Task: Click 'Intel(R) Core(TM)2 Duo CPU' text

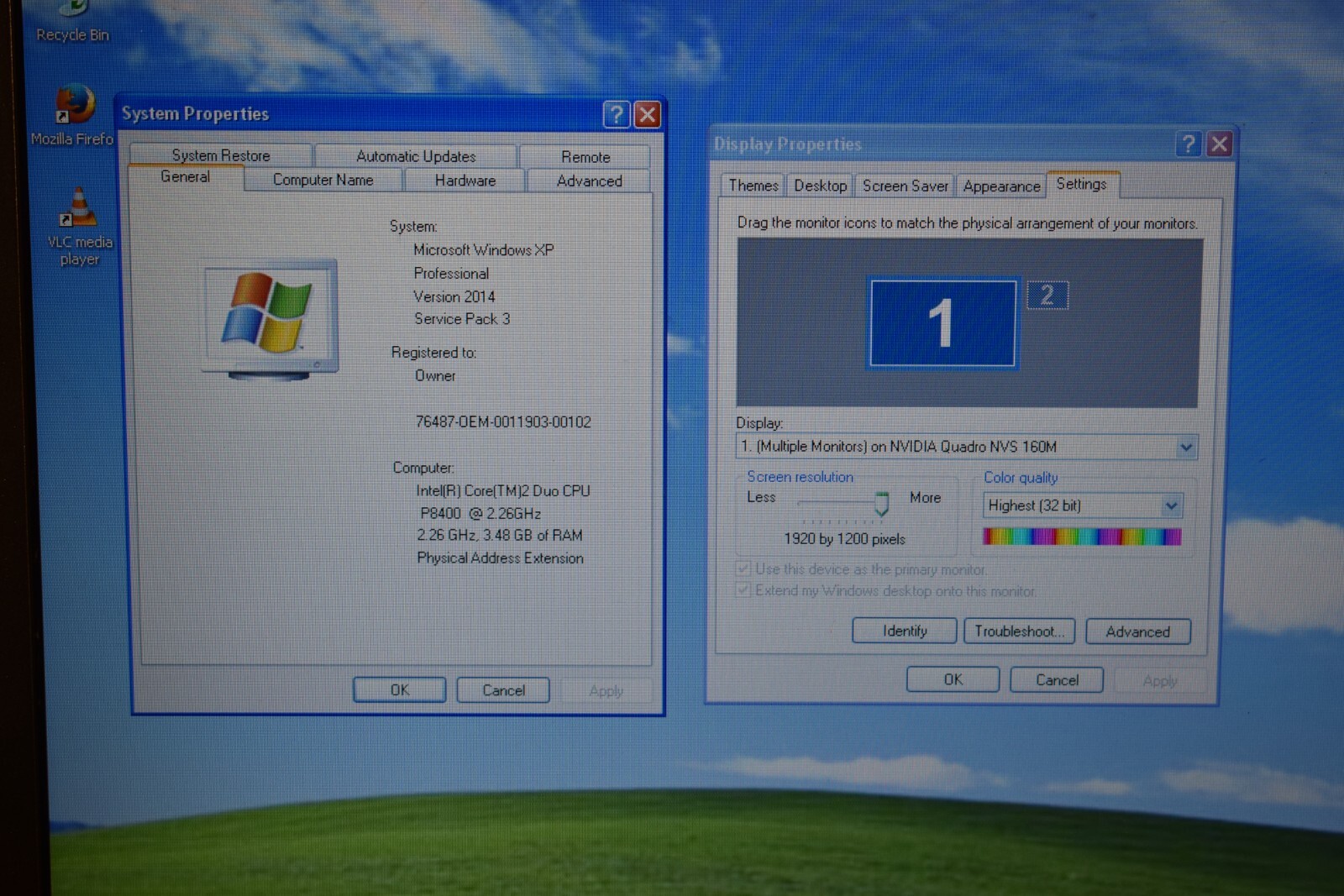Action: click(x=503, y=491)
